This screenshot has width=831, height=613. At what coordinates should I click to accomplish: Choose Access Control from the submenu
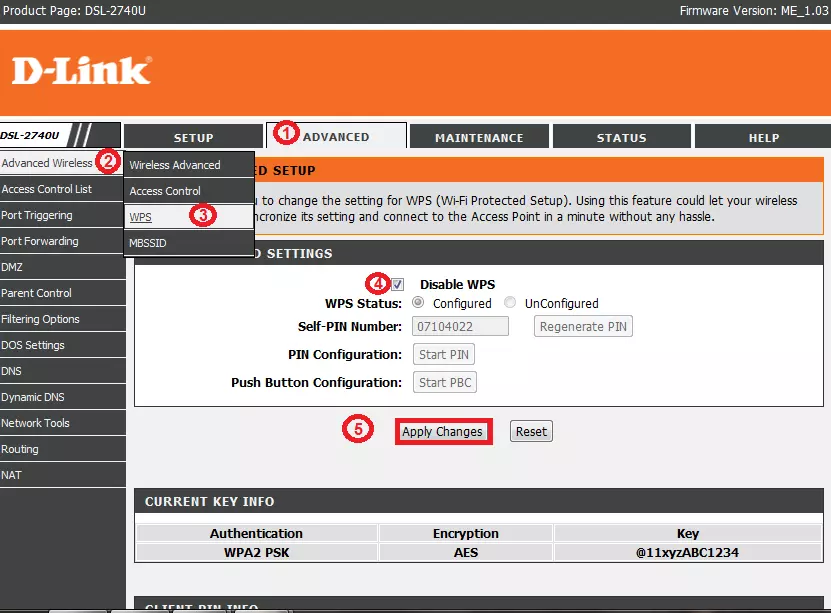(189, 191)
